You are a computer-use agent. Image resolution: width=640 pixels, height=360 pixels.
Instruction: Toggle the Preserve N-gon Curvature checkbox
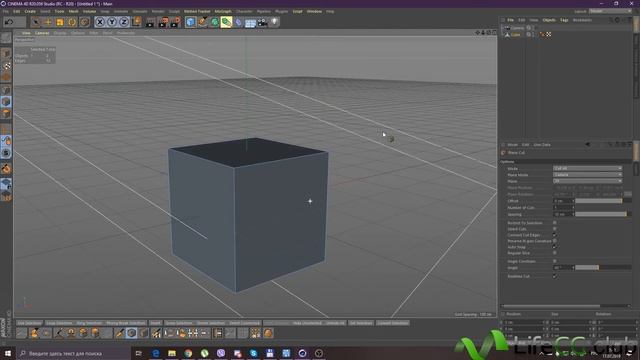[x=555, y=241]
